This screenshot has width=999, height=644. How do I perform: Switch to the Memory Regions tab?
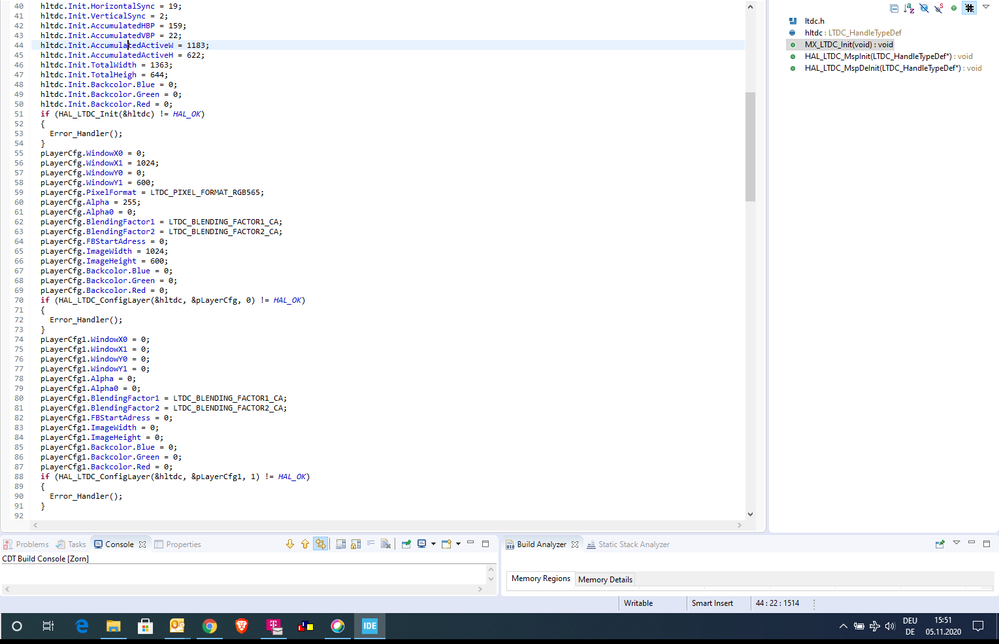click(x=541, y=578)
